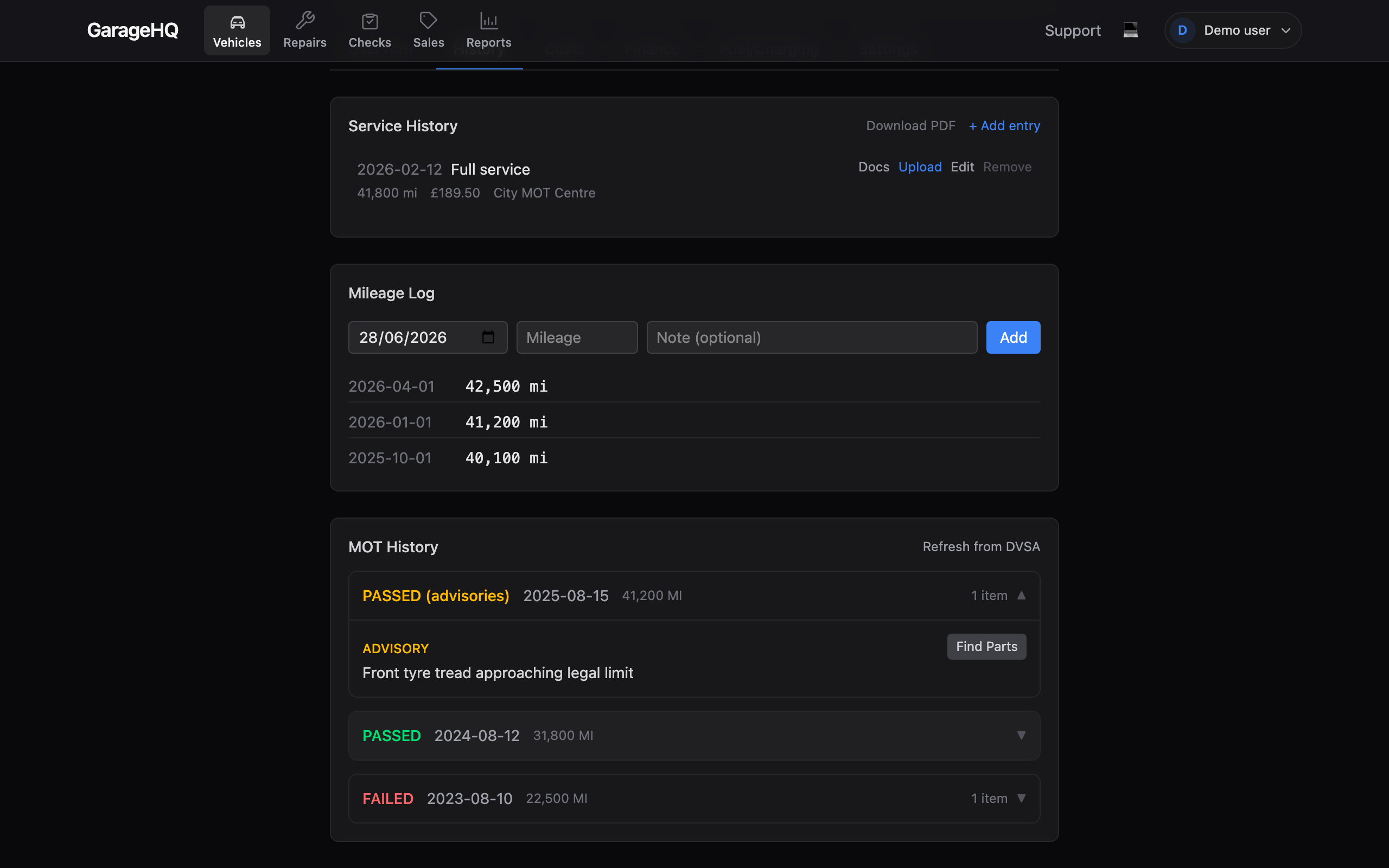1389x868 pixels.
Task: Click the laptop theme icon next to Support
Action: point(1130,30)
